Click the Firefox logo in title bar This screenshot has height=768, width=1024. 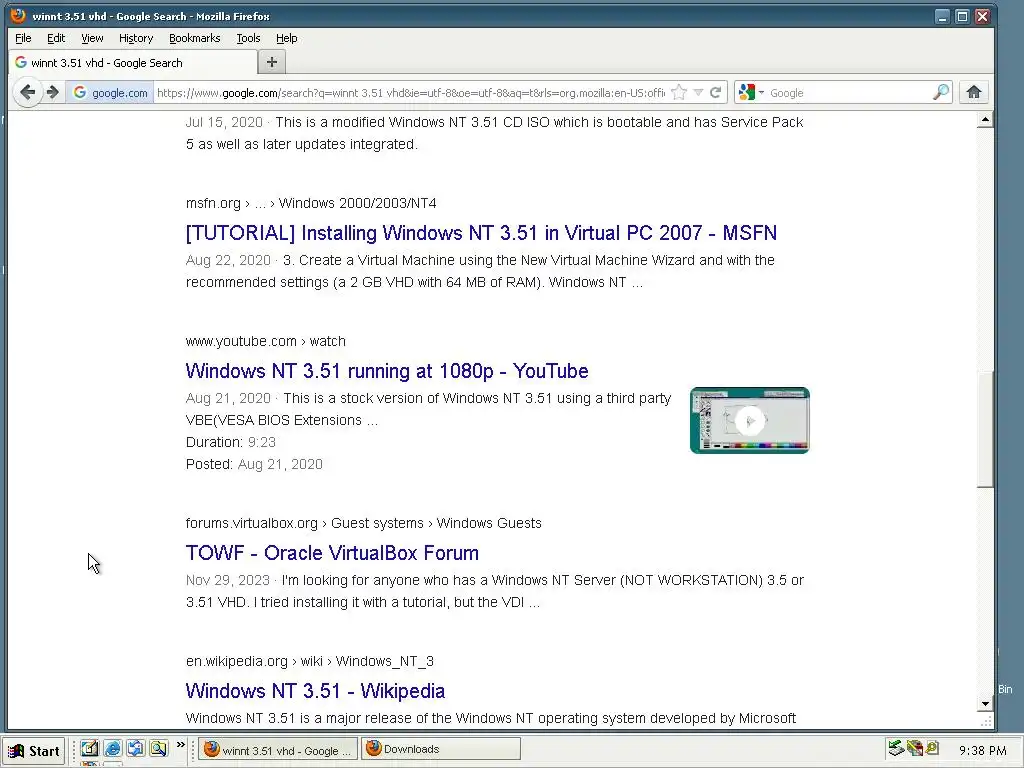(x=18, y=15)
